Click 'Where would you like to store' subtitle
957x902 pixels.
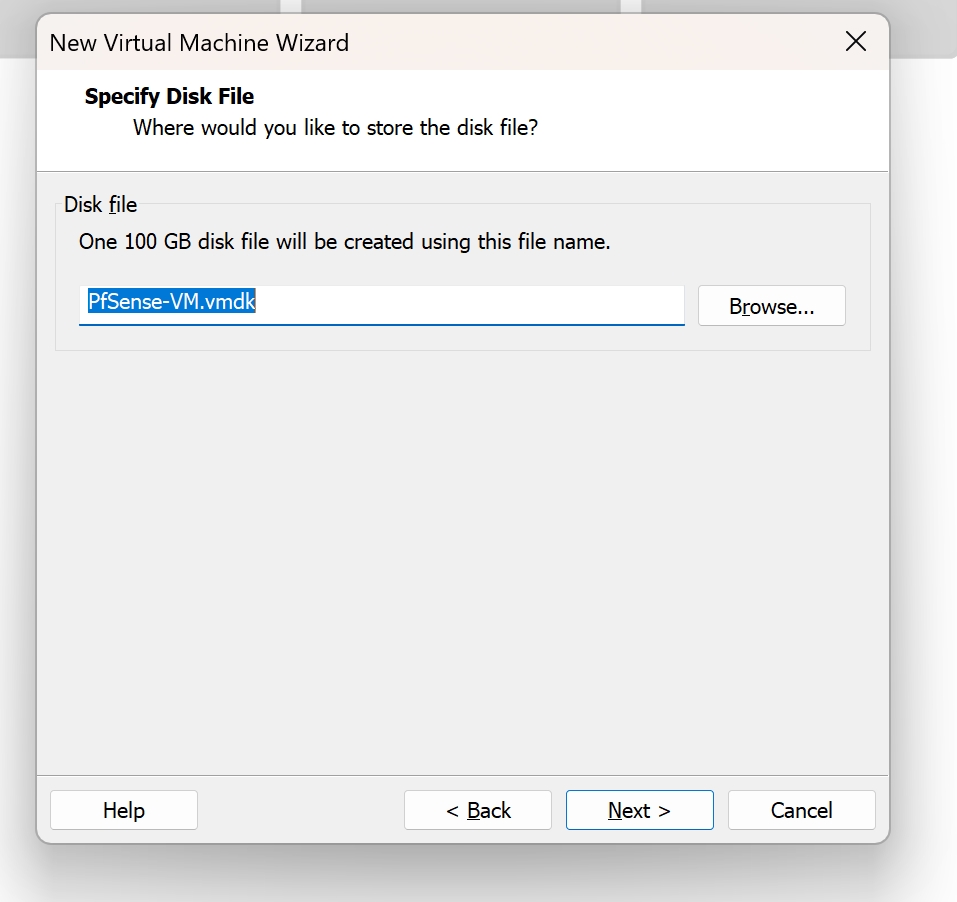(x=335, y=128)
